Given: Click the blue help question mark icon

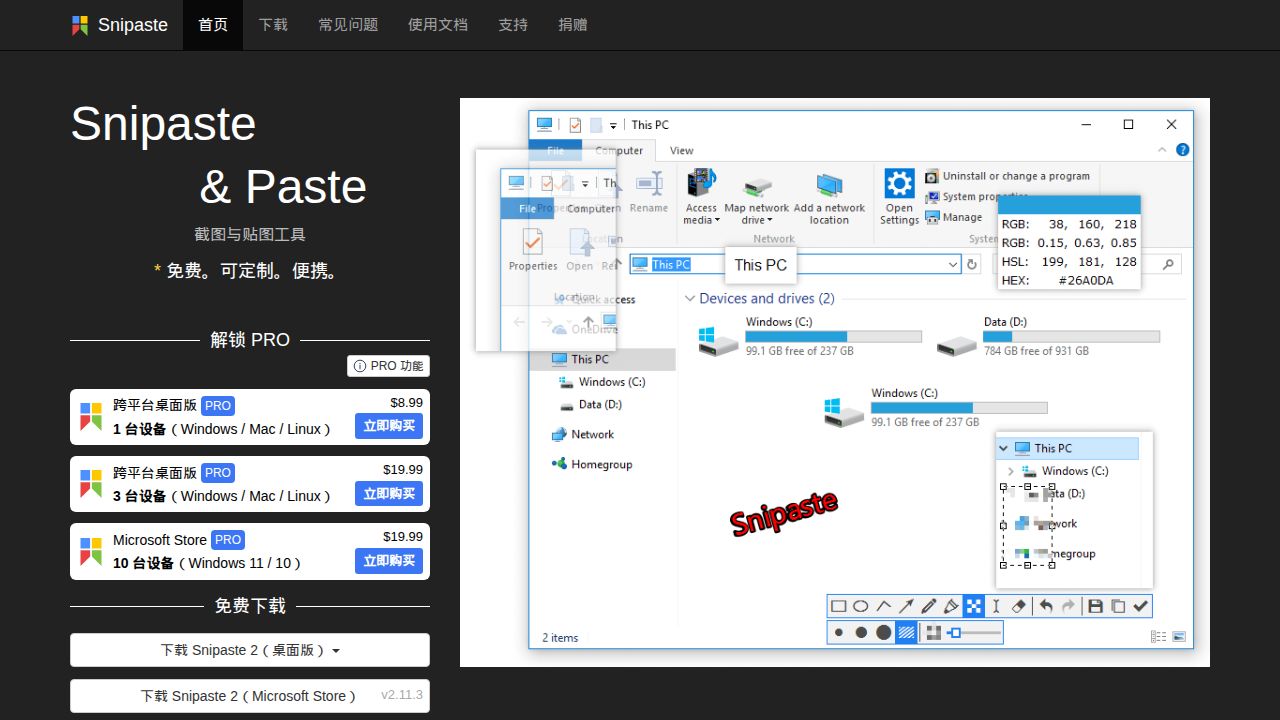Looking at the screenshot, I should 1183,150.
